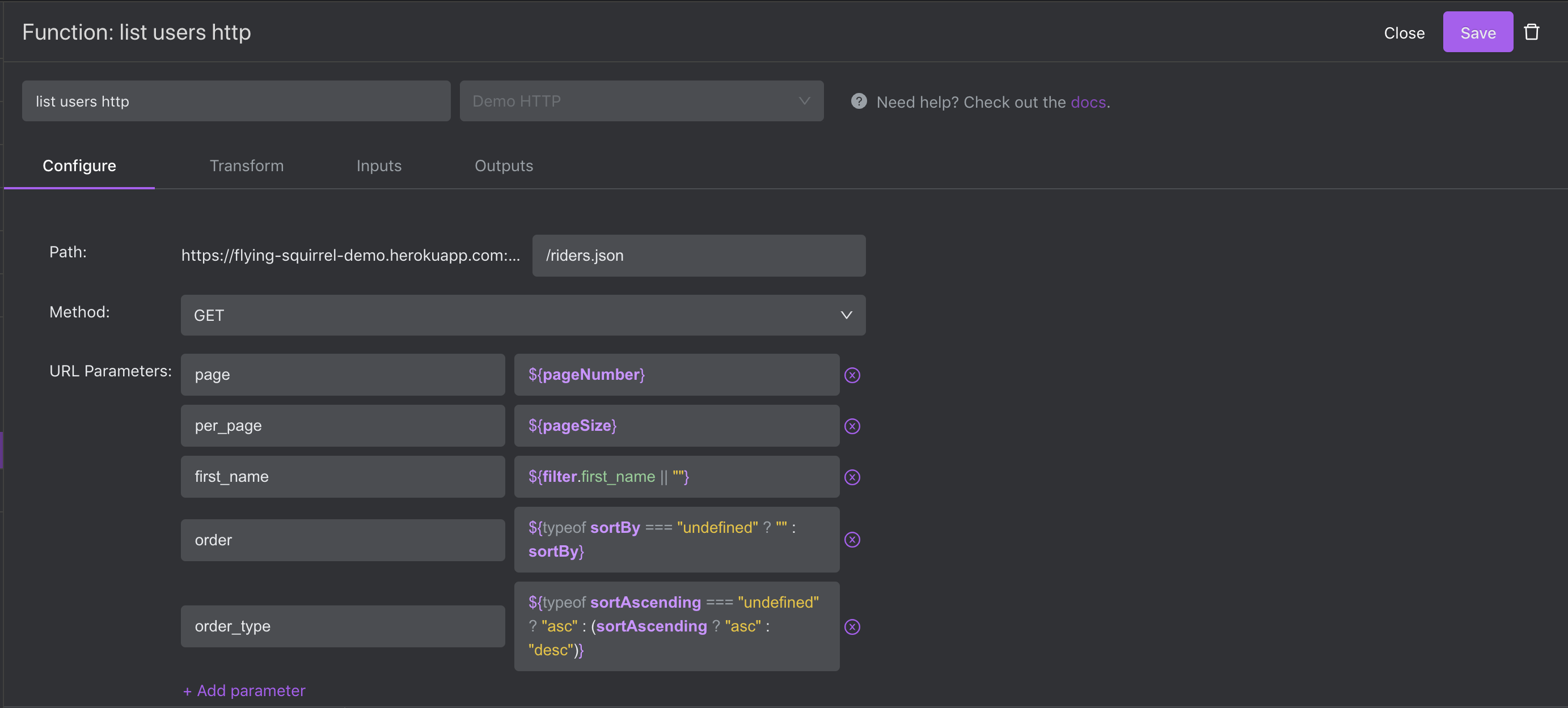Edit the per_page key field
This screenshot has width=1568, height=708.
click(343, 426)
